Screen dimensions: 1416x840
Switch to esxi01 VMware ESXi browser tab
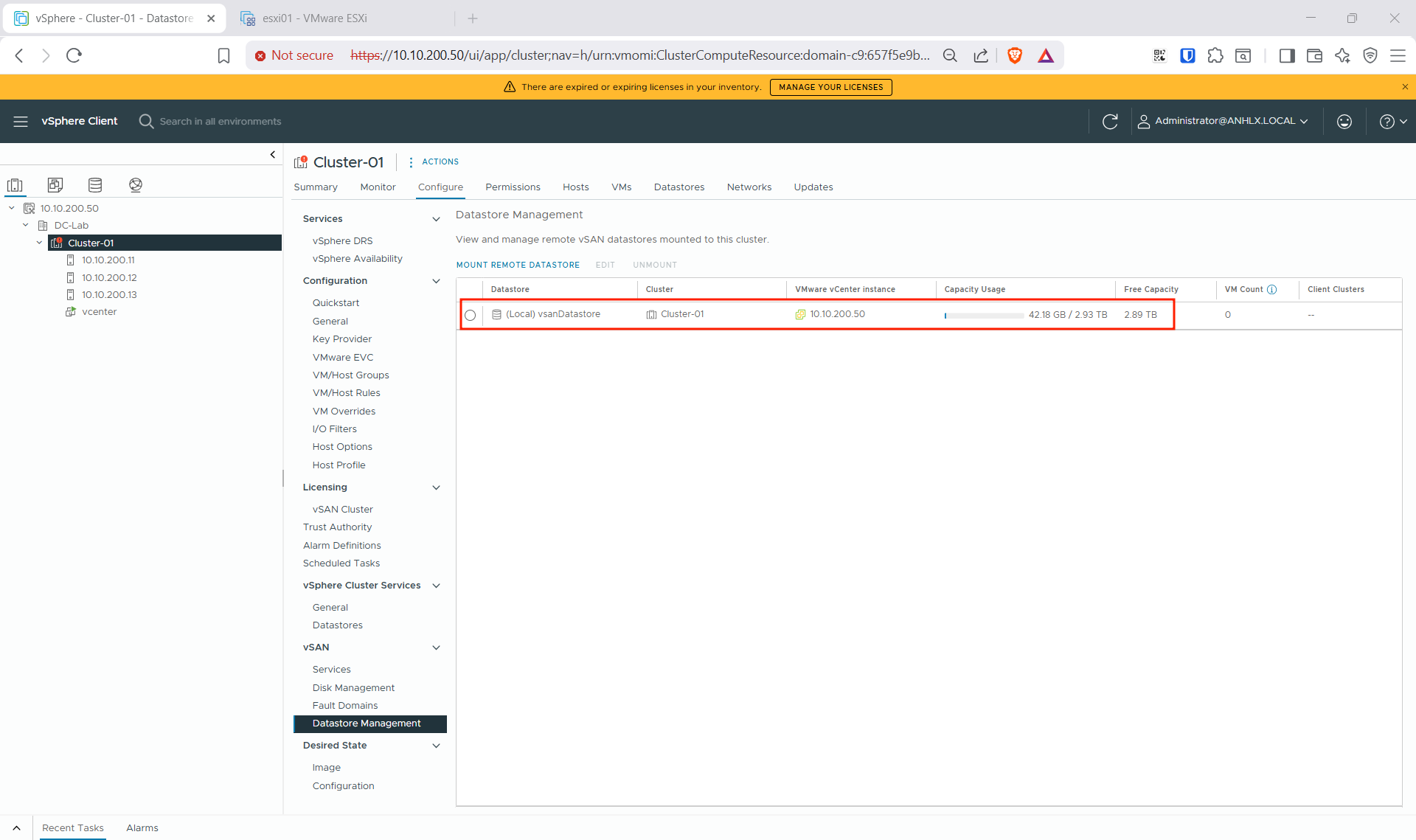[314, 18]
